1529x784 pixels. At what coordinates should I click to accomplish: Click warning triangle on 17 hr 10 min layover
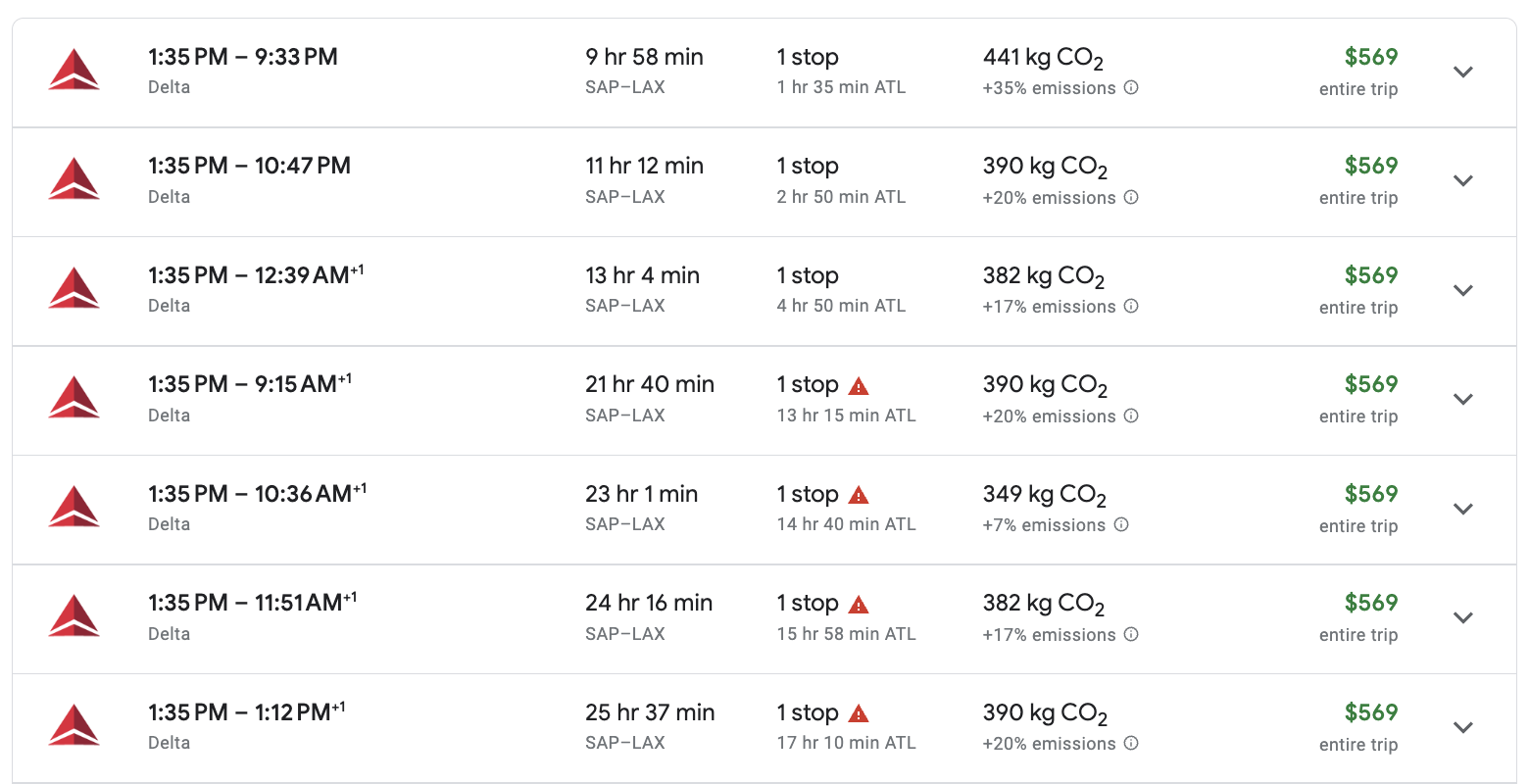[x=859, y=713]
